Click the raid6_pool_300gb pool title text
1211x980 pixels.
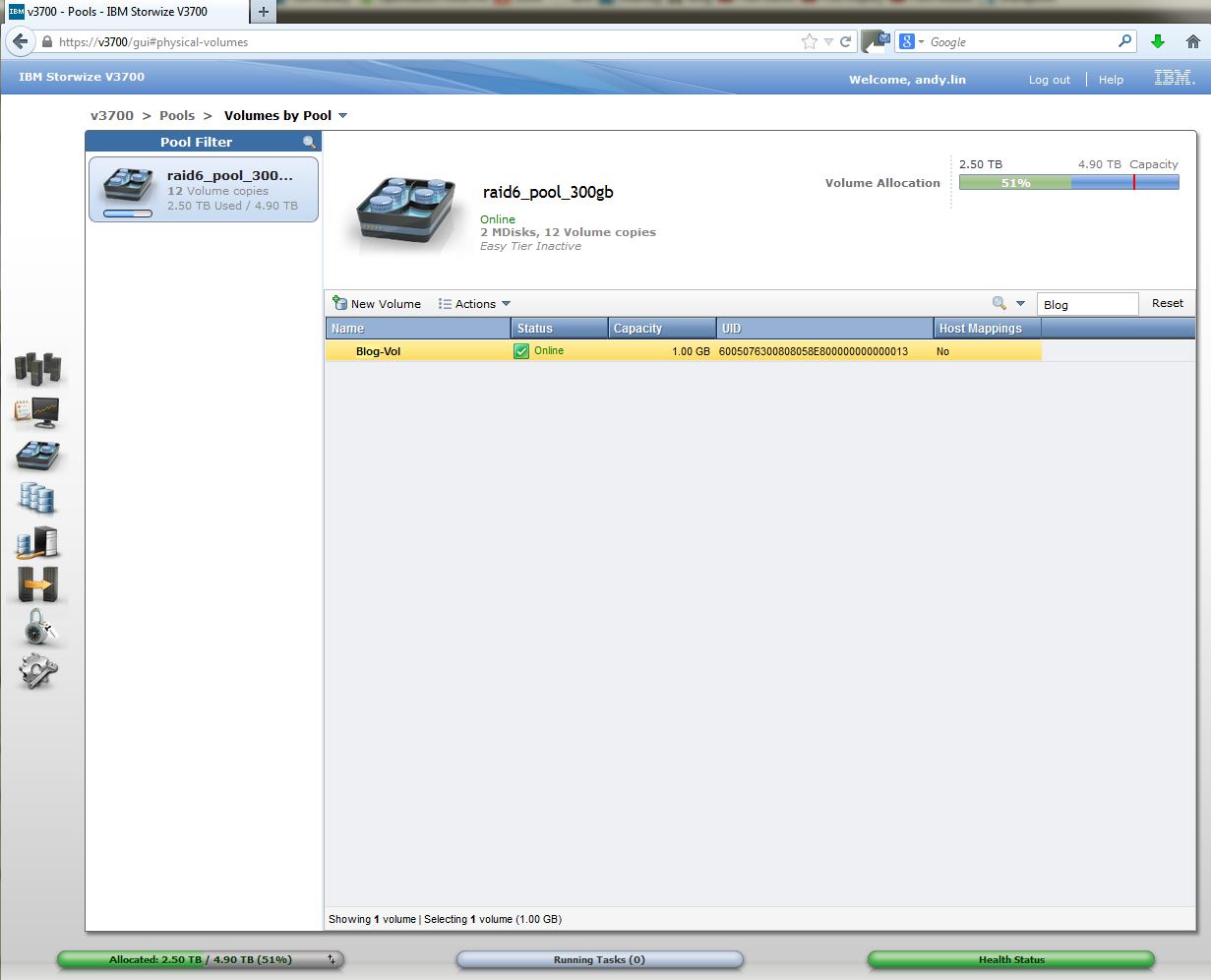click(x=548, y=192)
